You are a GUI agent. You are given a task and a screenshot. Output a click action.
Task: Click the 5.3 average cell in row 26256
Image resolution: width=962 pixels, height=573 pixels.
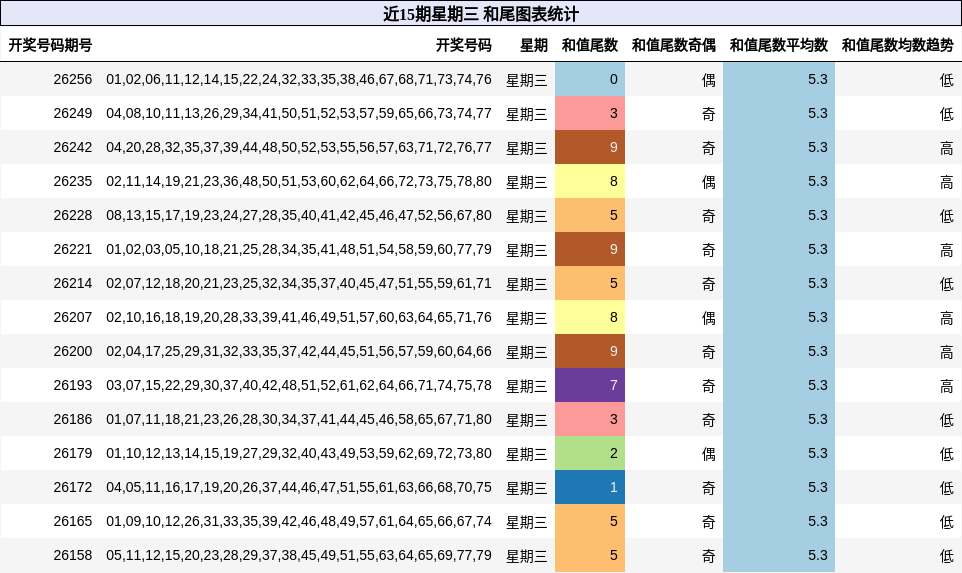click(x=779, y=79)
